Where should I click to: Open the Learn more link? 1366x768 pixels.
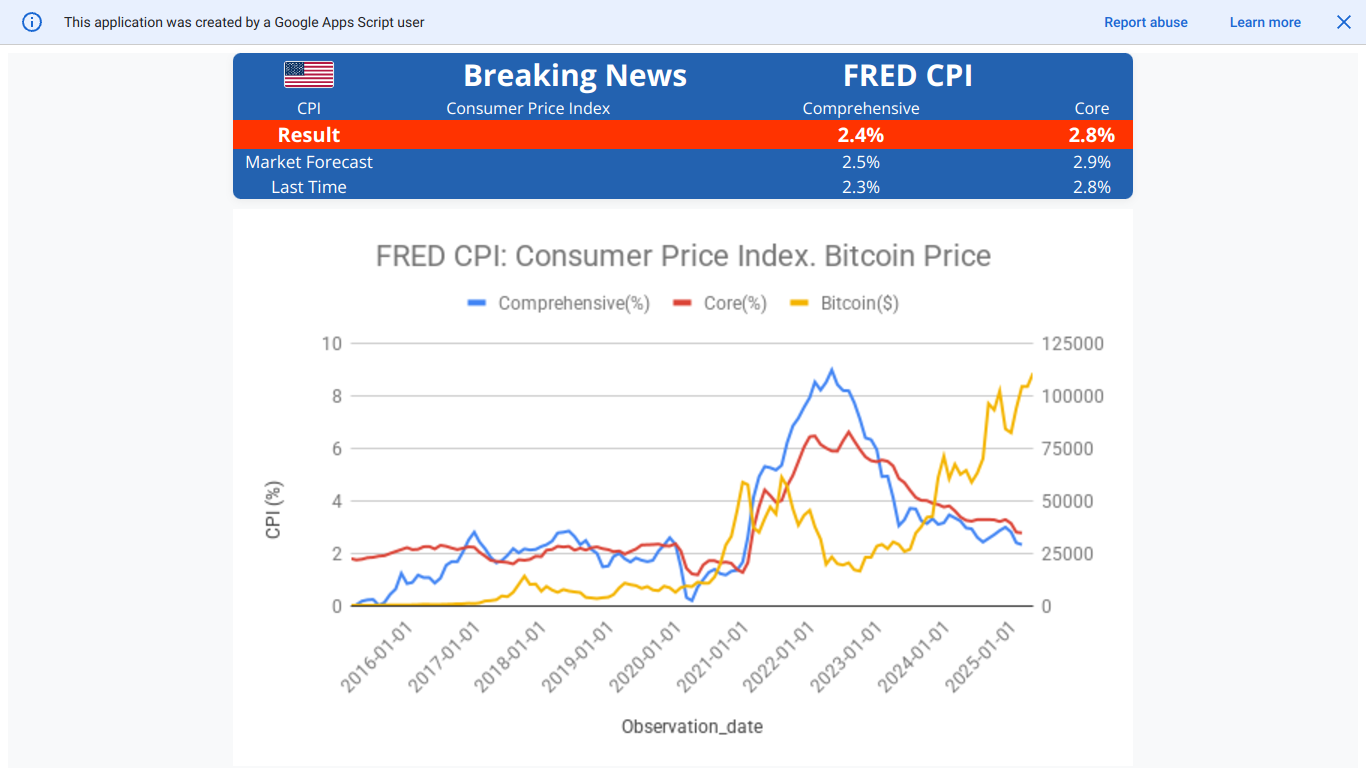(x=1265, y=22)
